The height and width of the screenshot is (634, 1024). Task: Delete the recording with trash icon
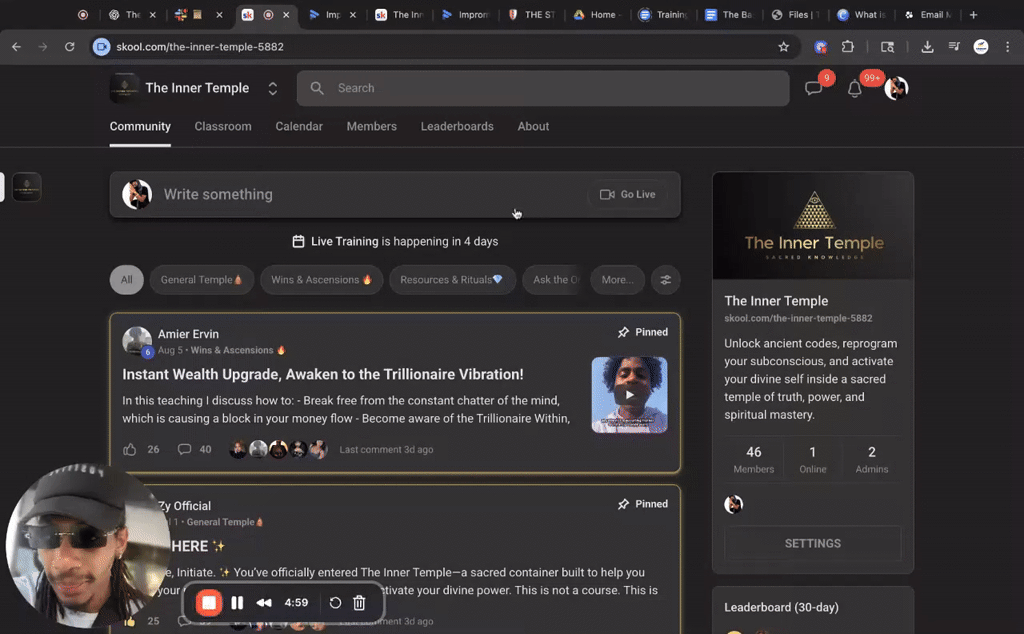click(359, 603)
